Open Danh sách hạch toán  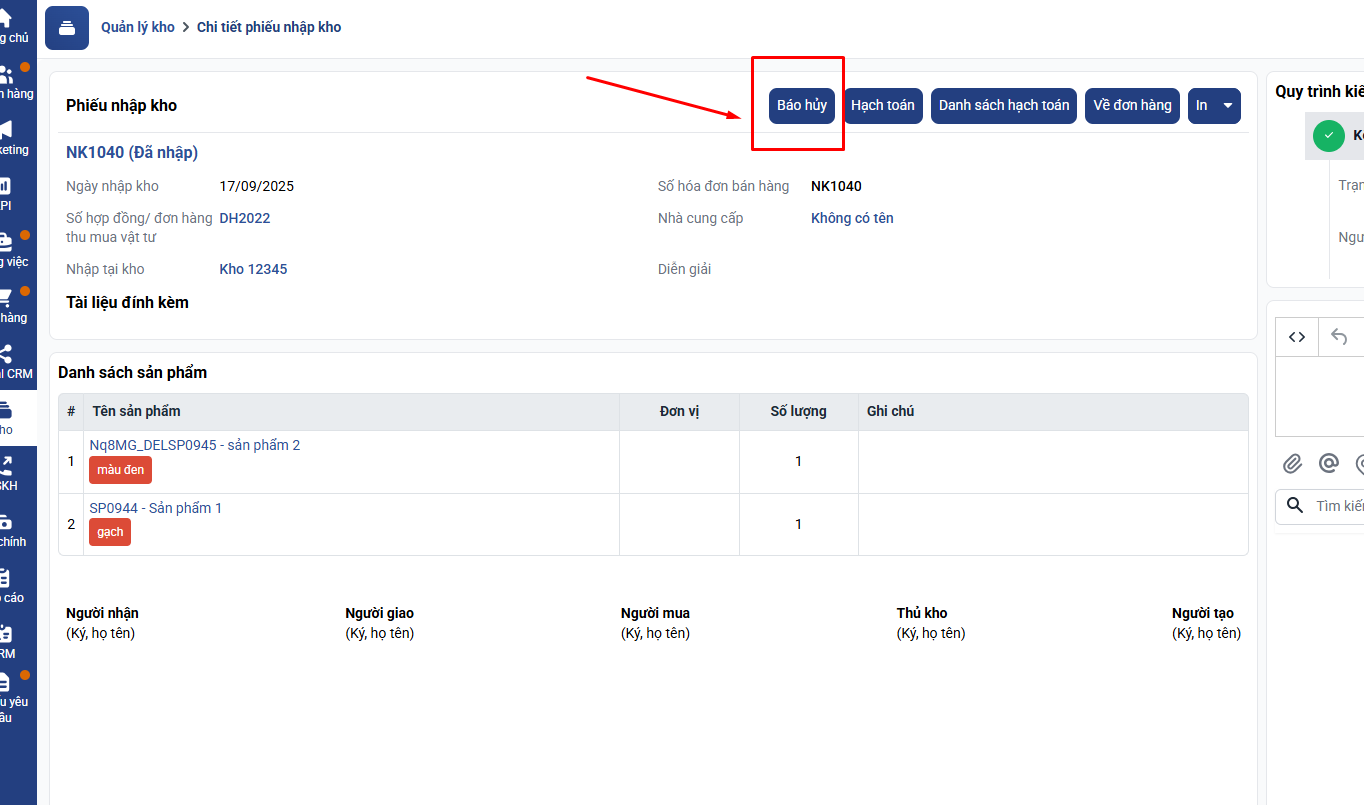[x=1003, y=106]
